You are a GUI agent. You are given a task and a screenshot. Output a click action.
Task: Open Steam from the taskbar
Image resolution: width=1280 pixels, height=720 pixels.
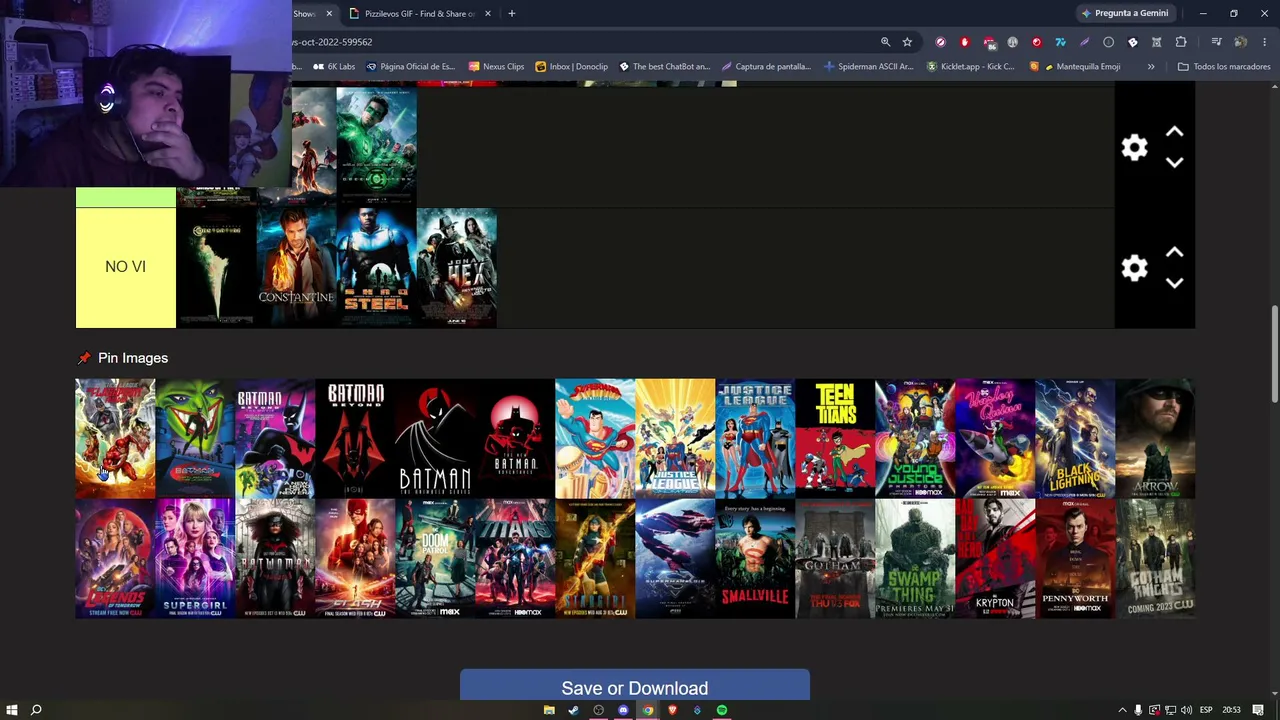(x=573, y=710)
